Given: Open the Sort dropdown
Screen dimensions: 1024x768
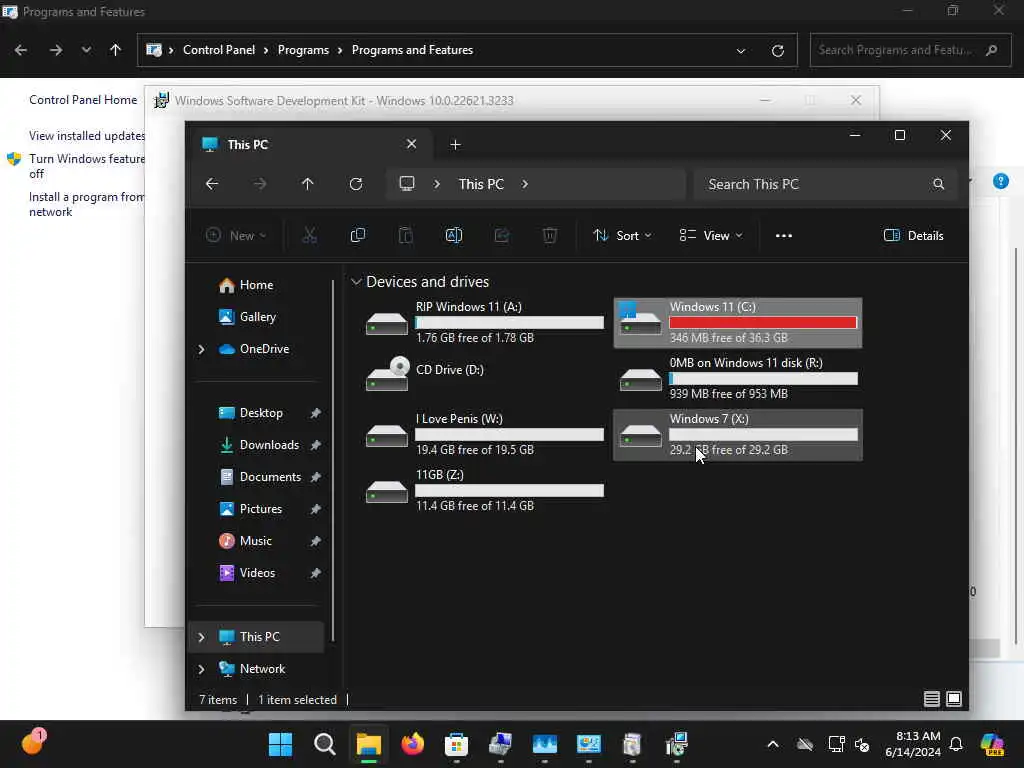Looking at the screenshot, I should point(622,236).
